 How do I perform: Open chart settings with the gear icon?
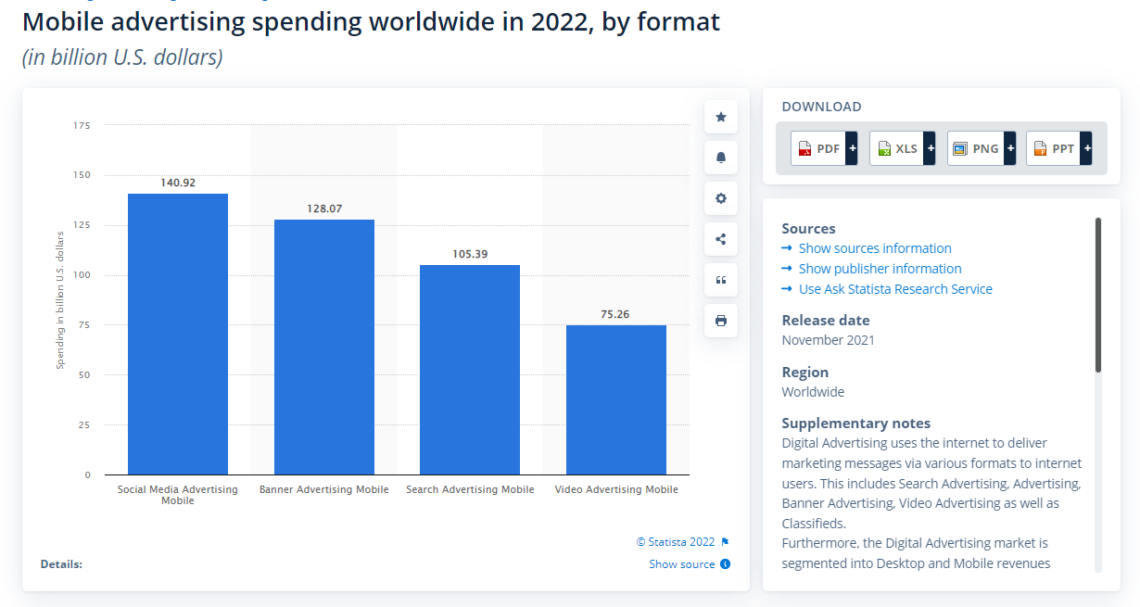[x=720, y=198]
